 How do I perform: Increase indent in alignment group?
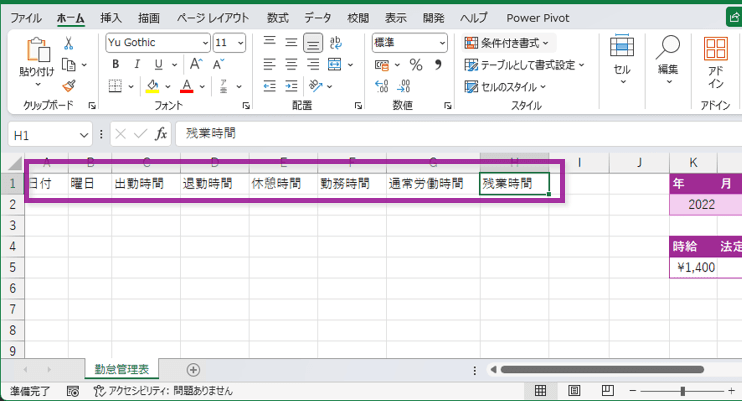(x=291, y=86)
